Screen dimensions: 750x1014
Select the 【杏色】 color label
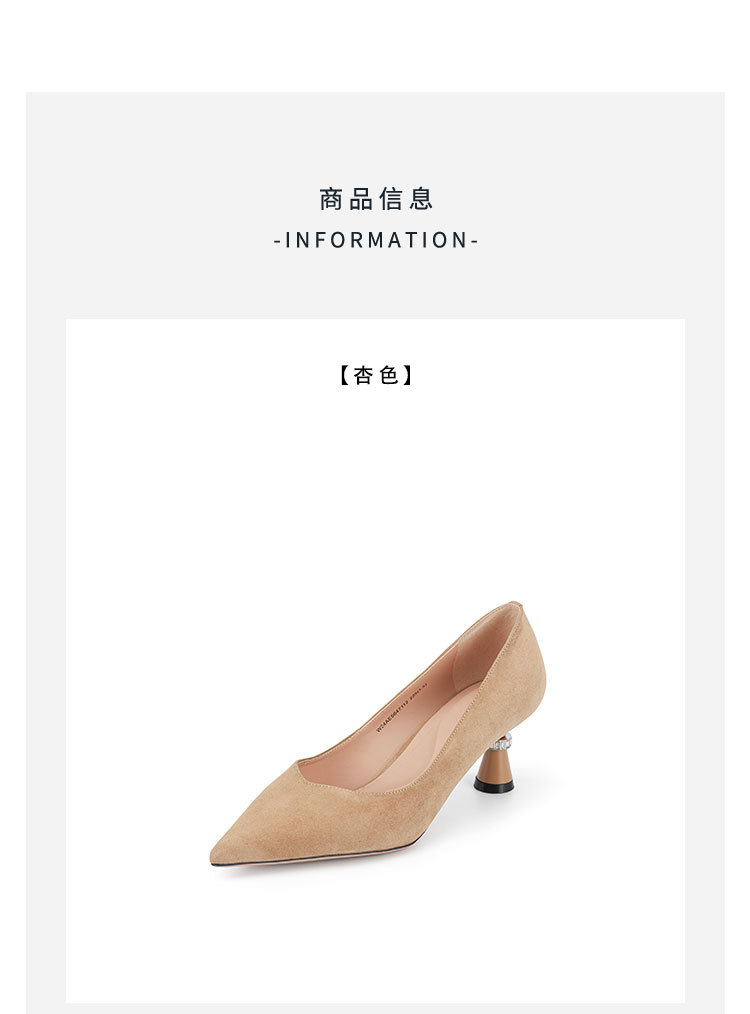point(376,374)
